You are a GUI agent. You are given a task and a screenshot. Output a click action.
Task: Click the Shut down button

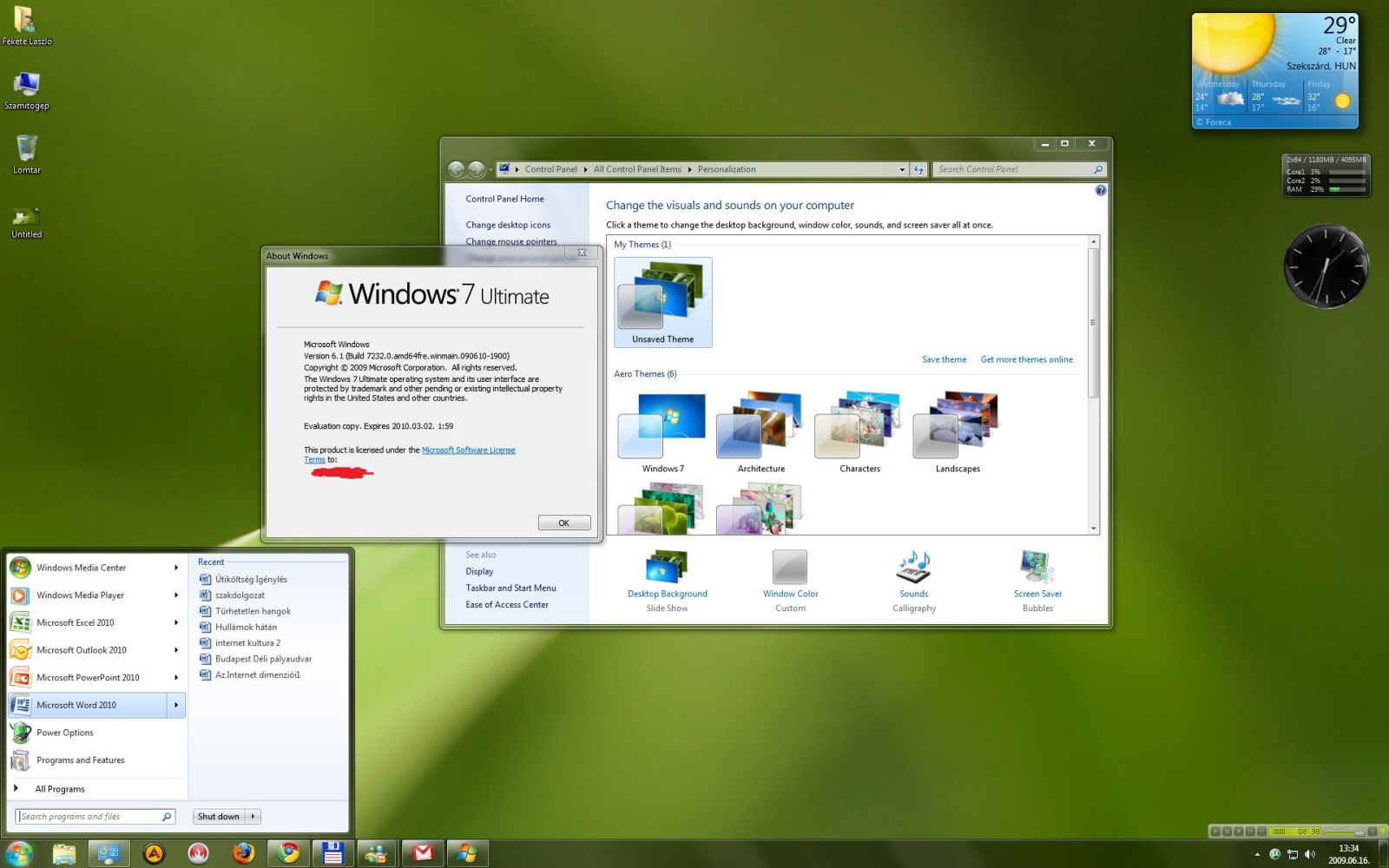219,817
